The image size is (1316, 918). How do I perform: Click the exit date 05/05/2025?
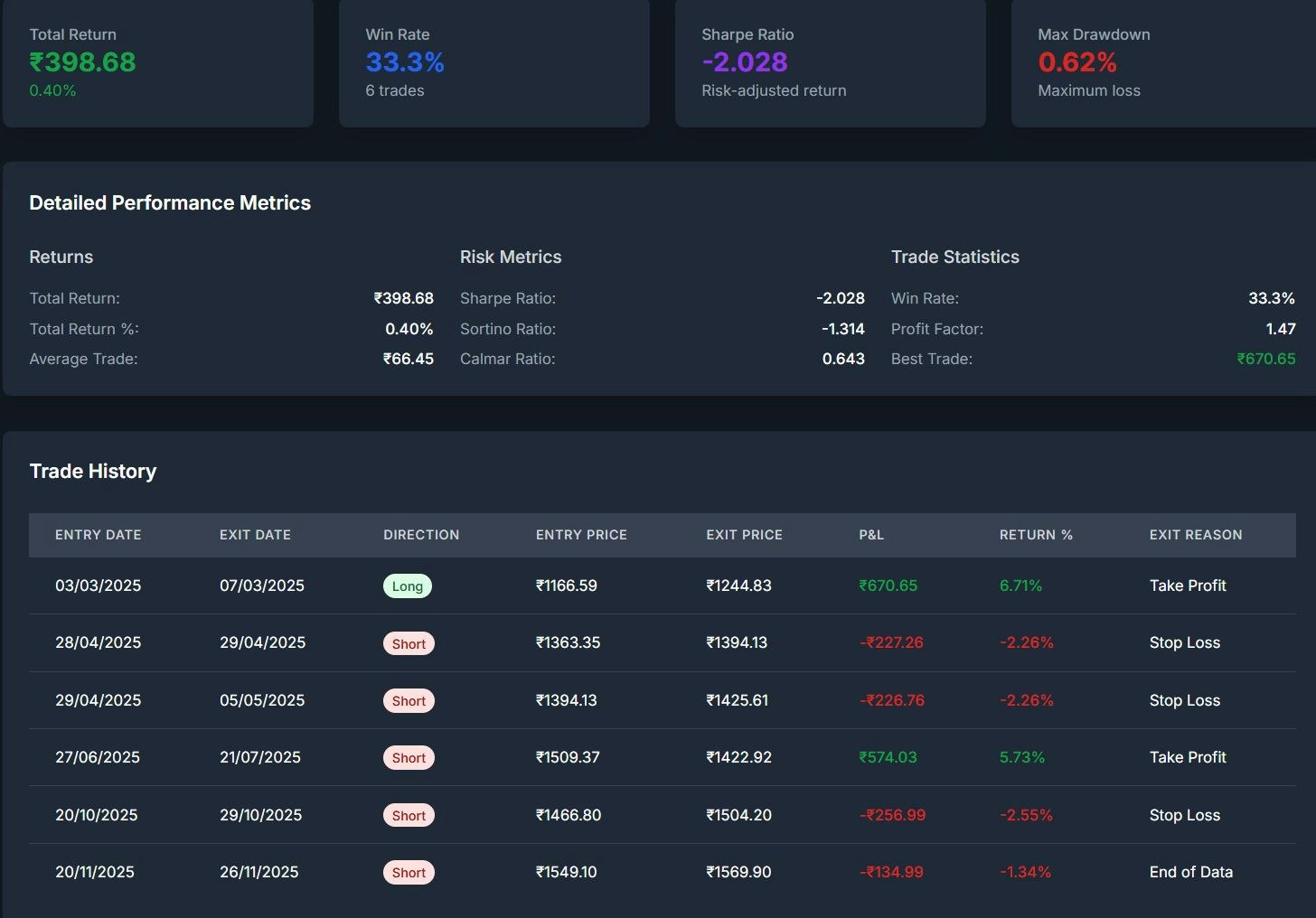262,700
